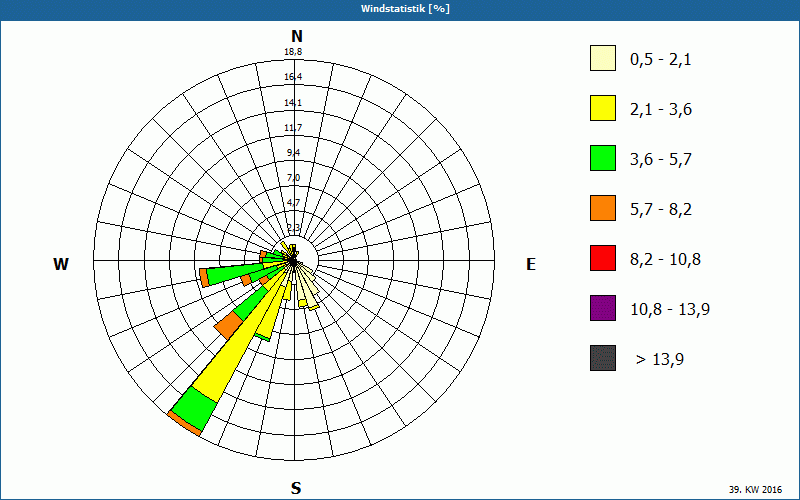Click the green 3,6 - 5,7 legend swatch
The image size is (800, 500).
click(603, 158)
